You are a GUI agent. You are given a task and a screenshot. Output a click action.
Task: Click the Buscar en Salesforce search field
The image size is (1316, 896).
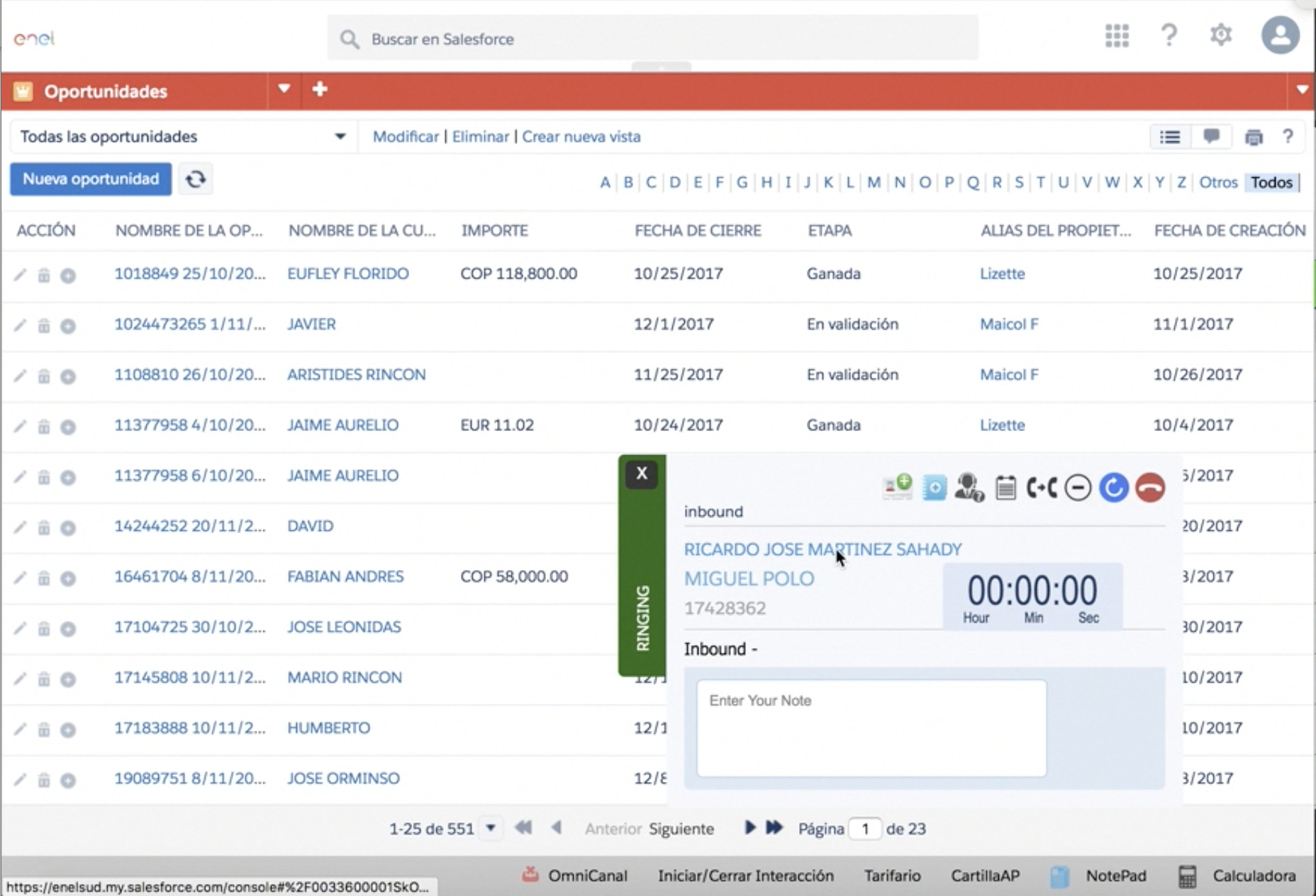(x=652, y=39)
